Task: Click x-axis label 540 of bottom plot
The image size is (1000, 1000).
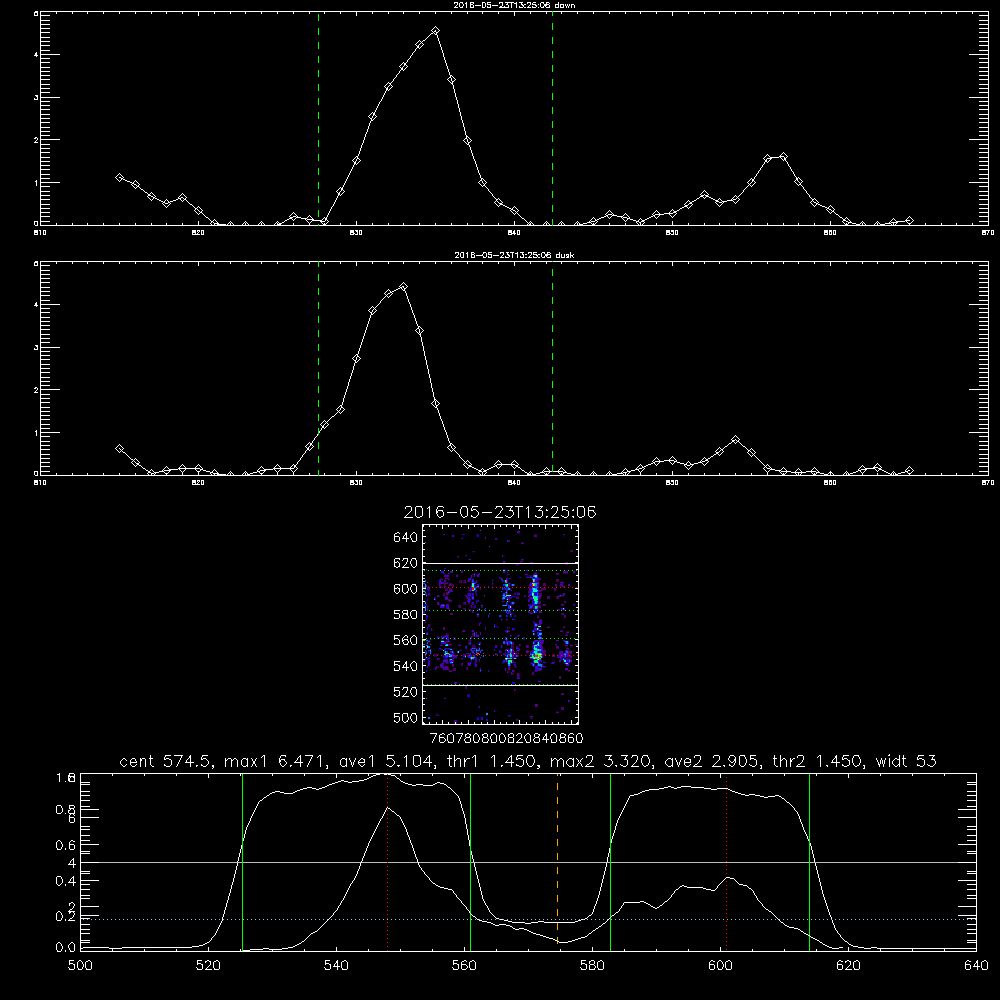Action: pyautogui.click(x=336, y=966)
